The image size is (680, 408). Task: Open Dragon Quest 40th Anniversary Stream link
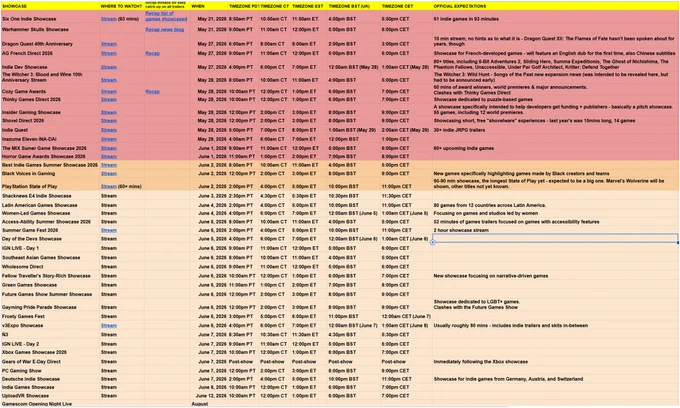pos(108,44)
